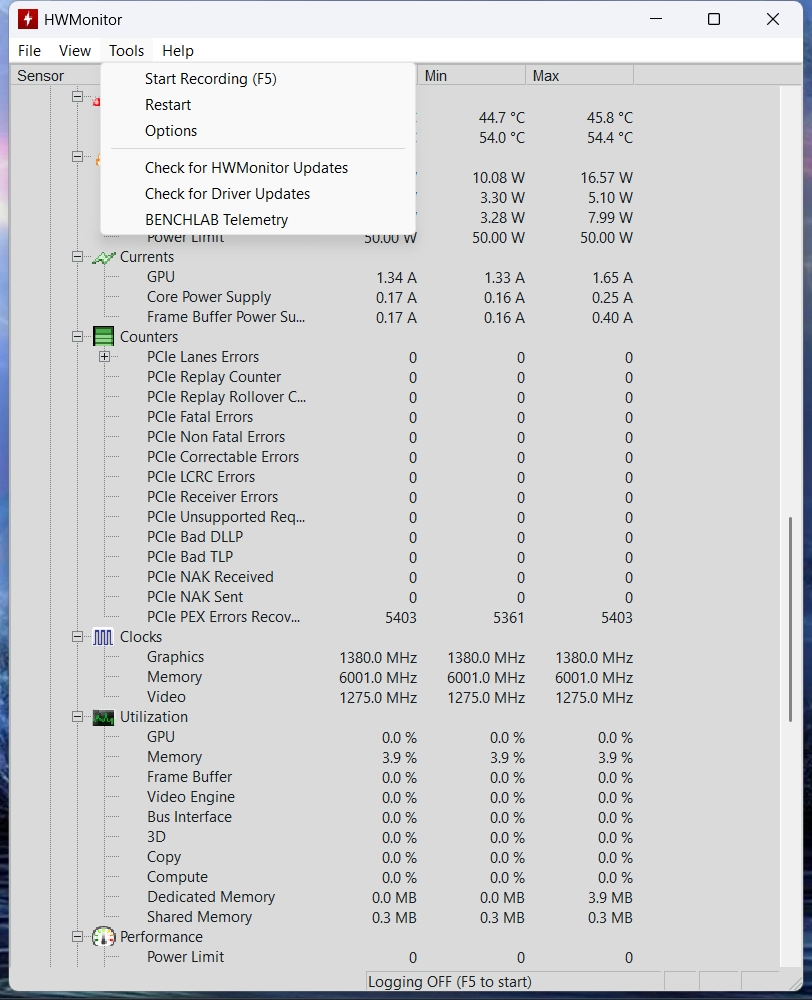Click the Max column header
The height and width of the screenshot is (1000, 812).
(580, 76)
